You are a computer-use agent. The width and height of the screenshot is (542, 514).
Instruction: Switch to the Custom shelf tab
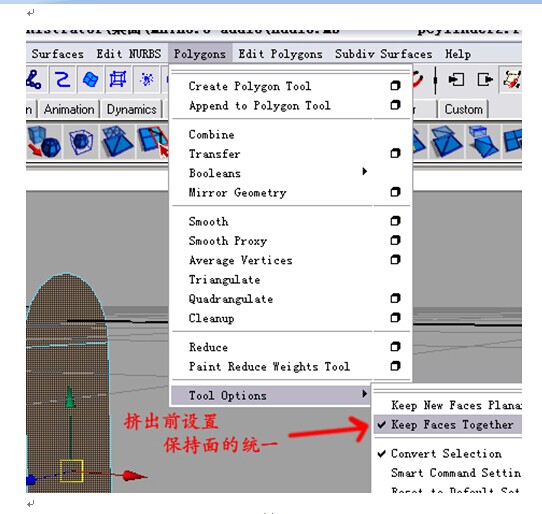463,110
